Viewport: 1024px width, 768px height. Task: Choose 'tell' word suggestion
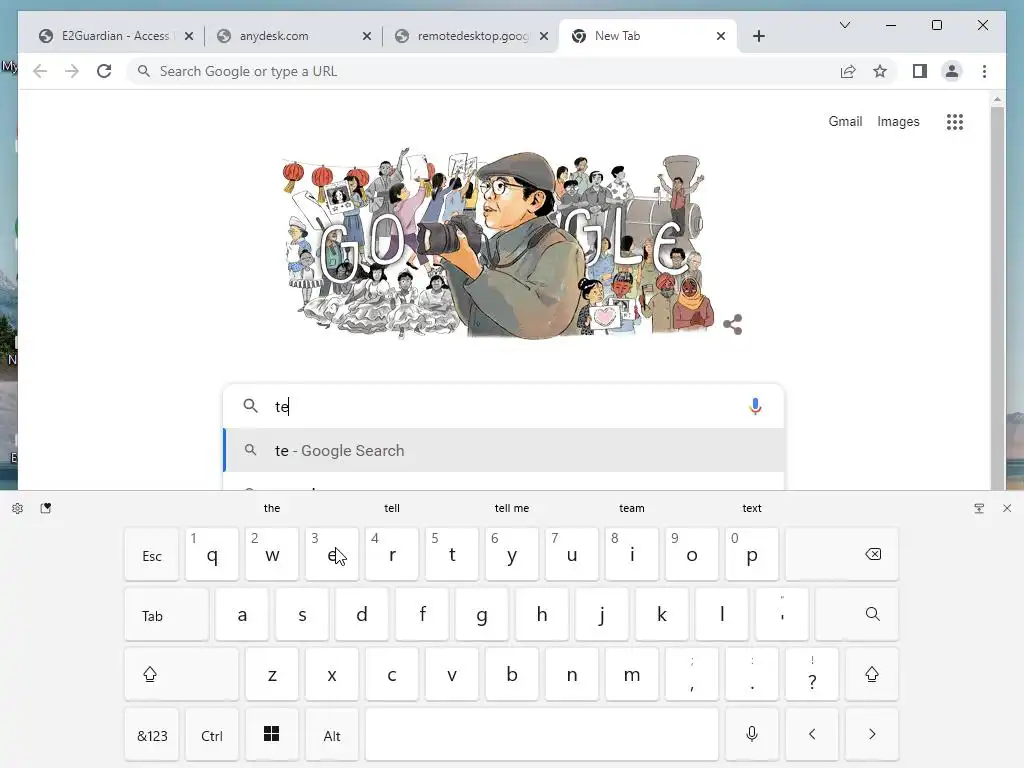coord(392,508)
